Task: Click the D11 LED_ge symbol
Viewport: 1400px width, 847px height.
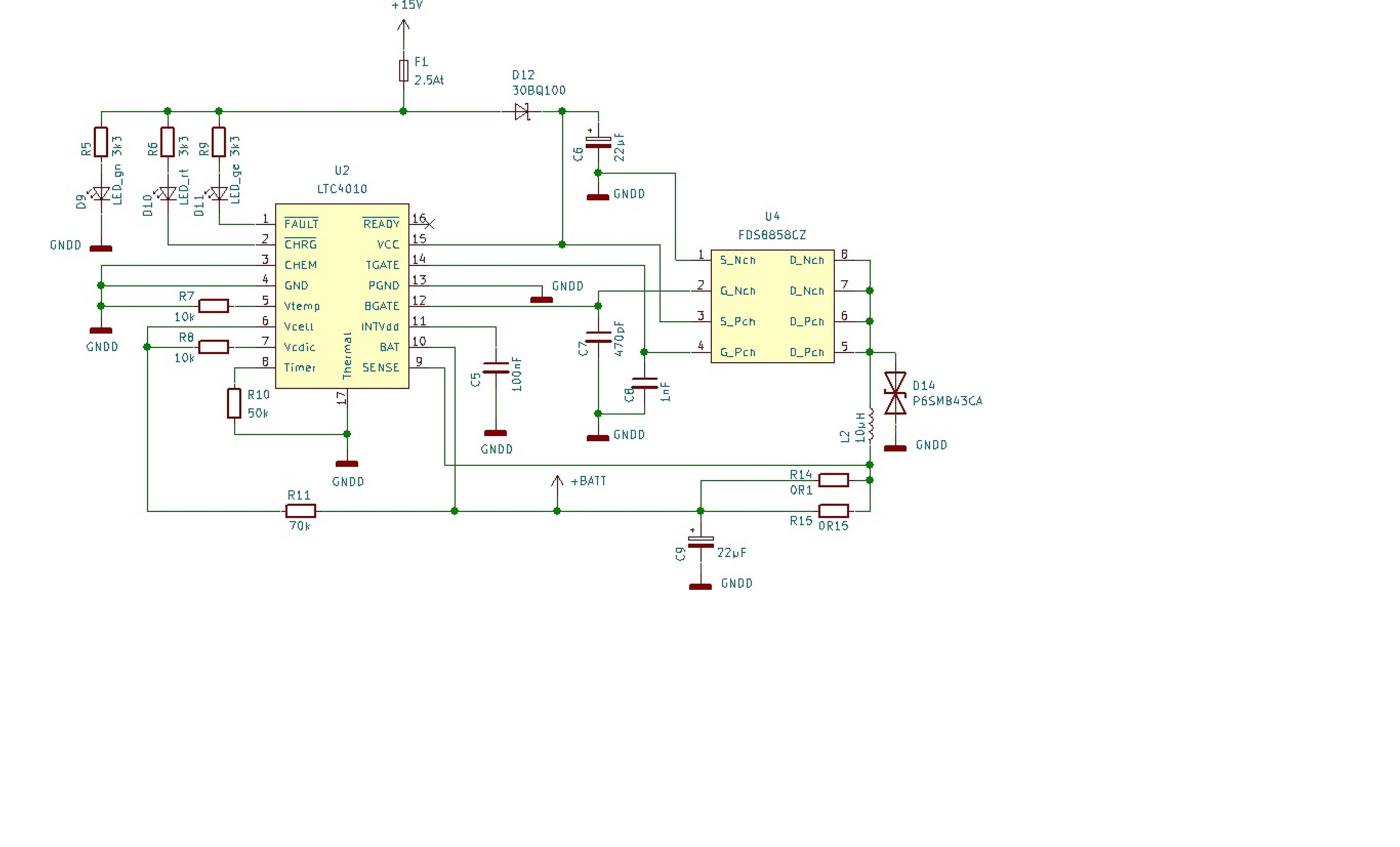Action: click(x=219, y=194)
